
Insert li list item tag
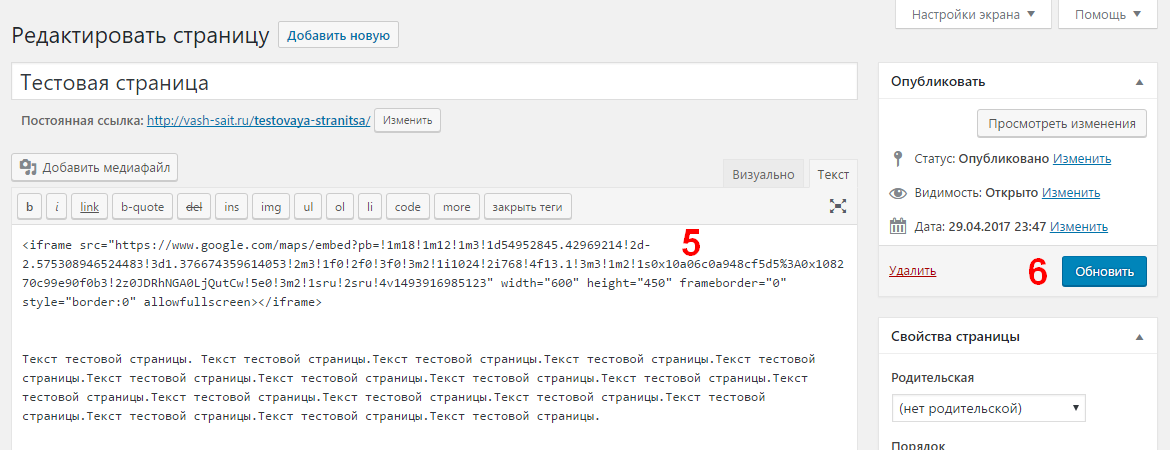pyautogui.click(x=369, y=207)
